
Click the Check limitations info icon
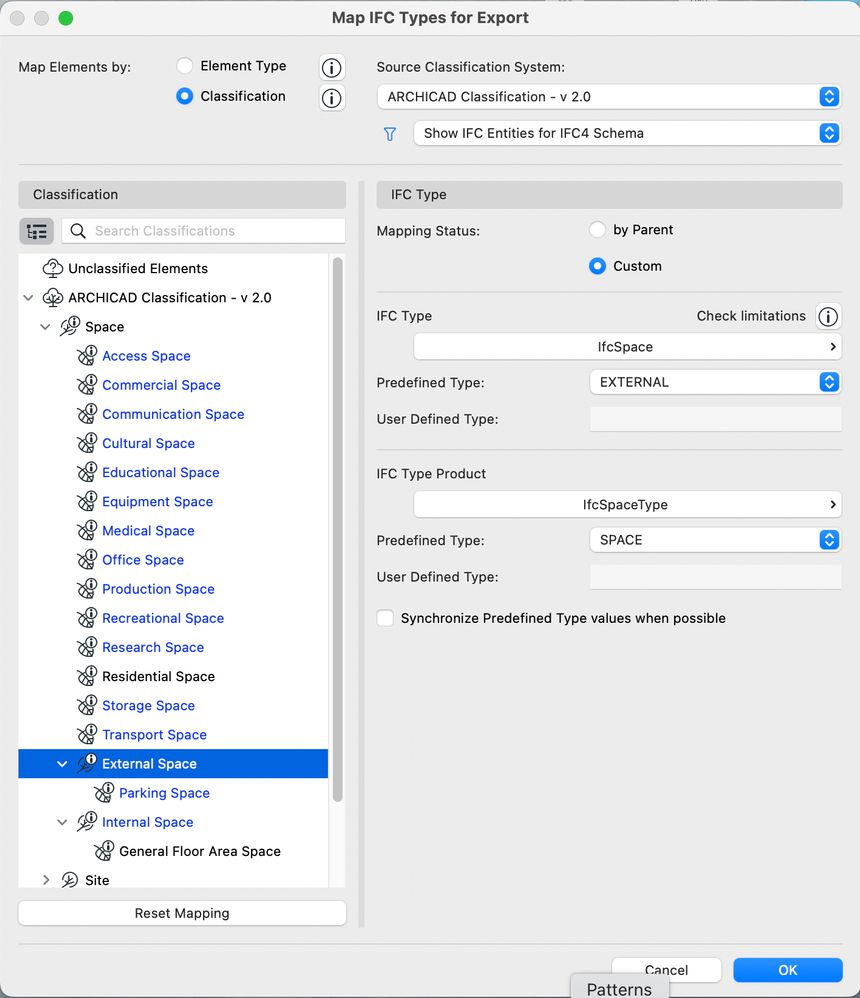(828, 316)
